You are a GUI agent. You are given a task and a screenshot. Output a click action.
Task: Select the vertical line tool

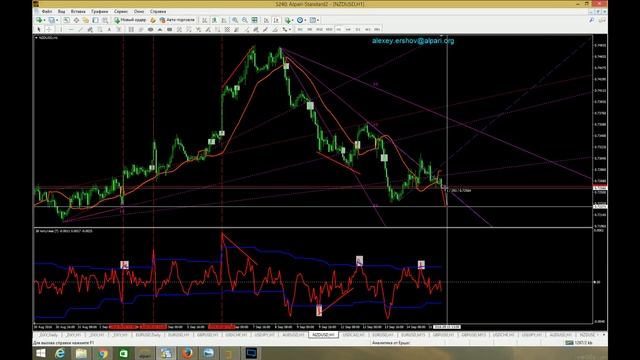tap(61, 29)
